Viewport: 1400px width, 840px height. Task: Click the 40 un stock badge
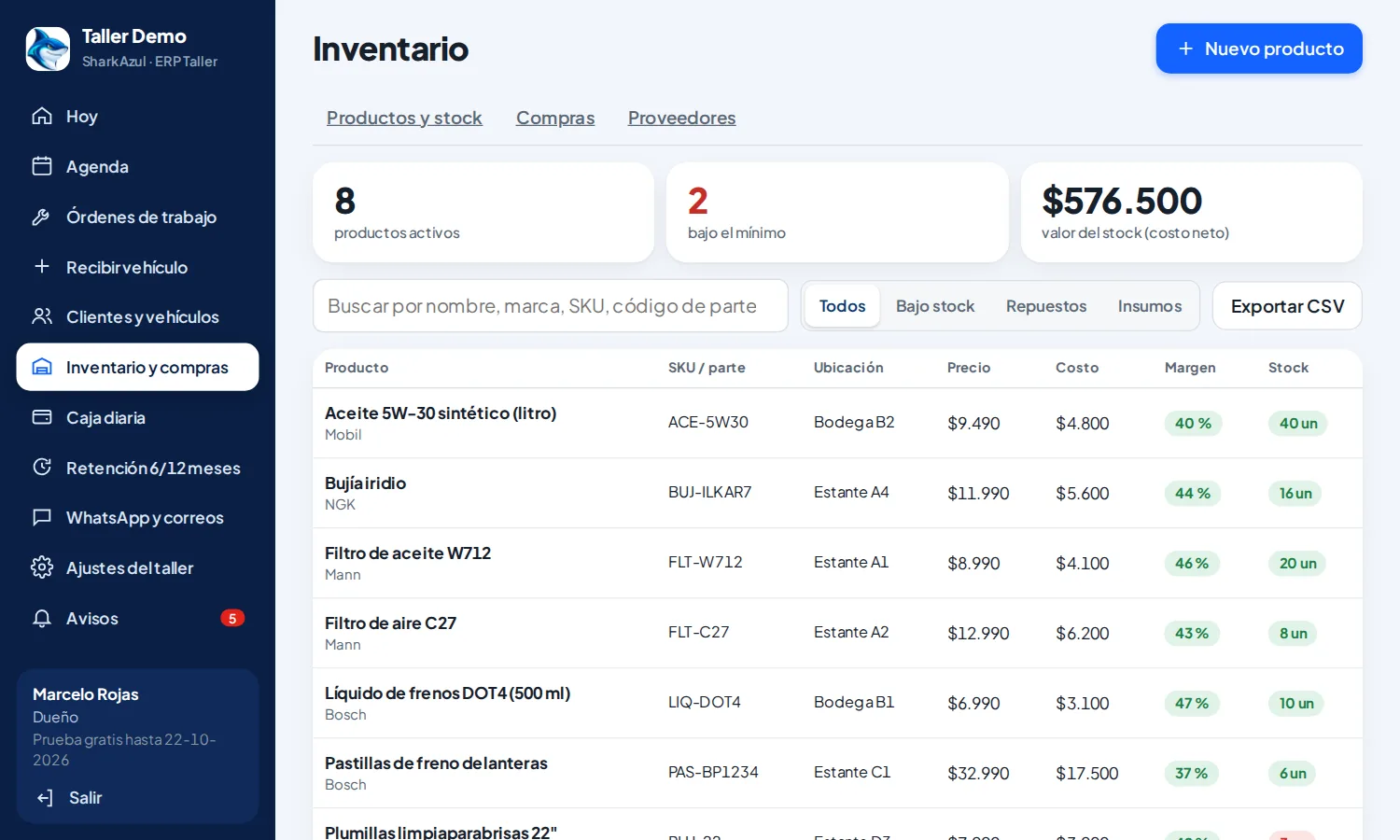coord(1298,423)
